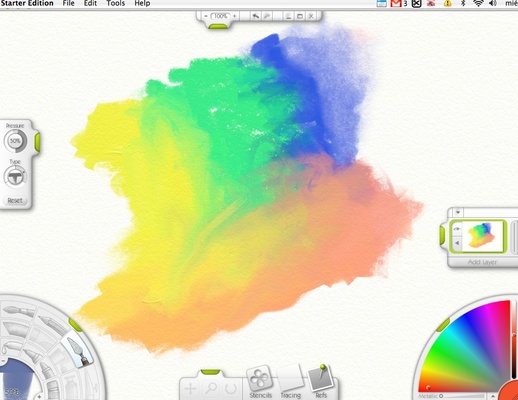Add a new layer
Screen dimensions: 518x400
482,262
